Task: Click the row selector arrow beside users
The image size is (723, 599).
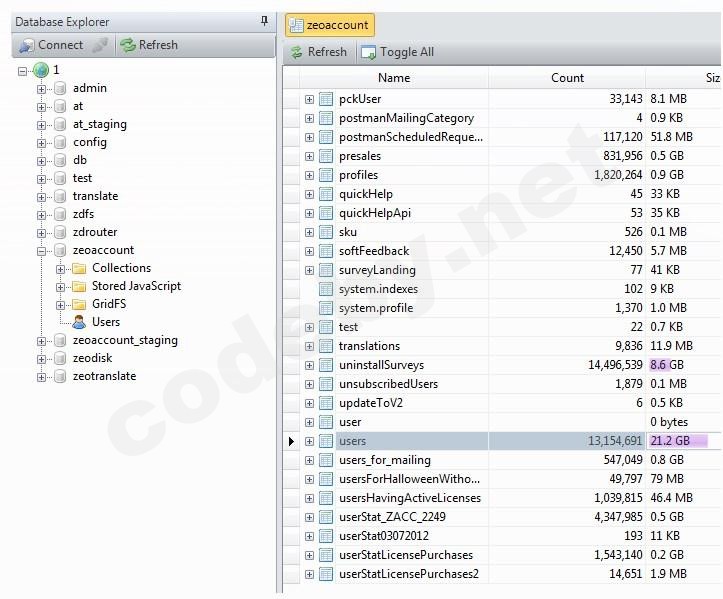Action: click(x=291, y=441)
